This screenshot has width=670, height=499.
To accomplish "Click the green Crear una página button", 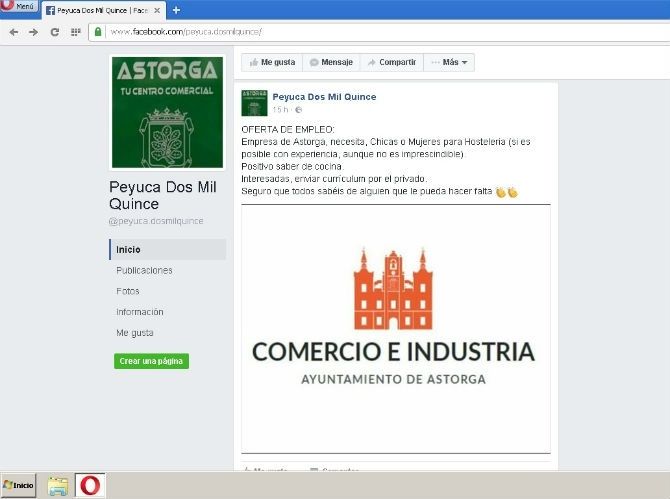I will [151, 361].
